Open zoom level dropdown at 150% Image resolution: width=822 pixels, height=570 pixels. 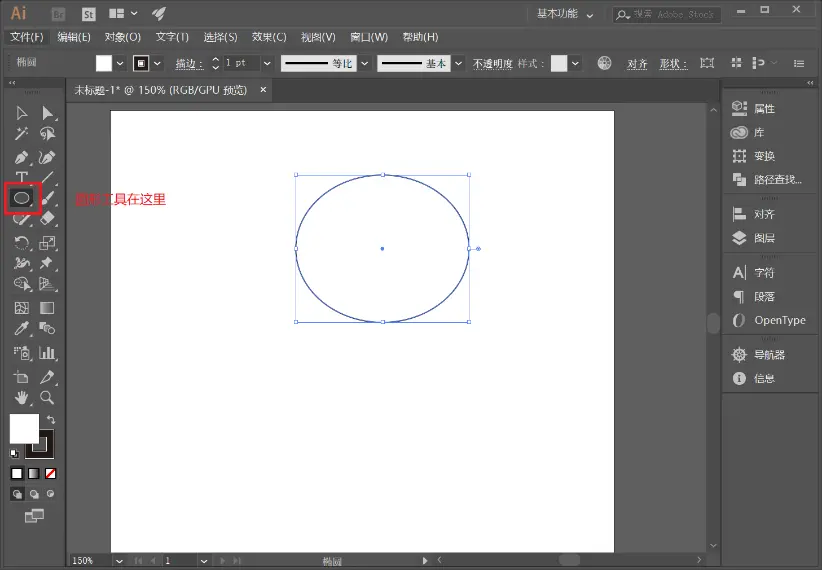(x=120, y=561)
